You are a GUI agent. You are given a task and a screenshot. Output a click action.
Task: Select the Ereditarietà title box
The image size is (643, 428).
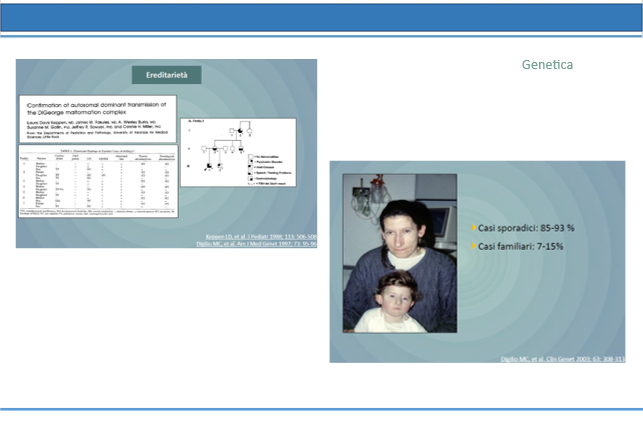point(166,75)
